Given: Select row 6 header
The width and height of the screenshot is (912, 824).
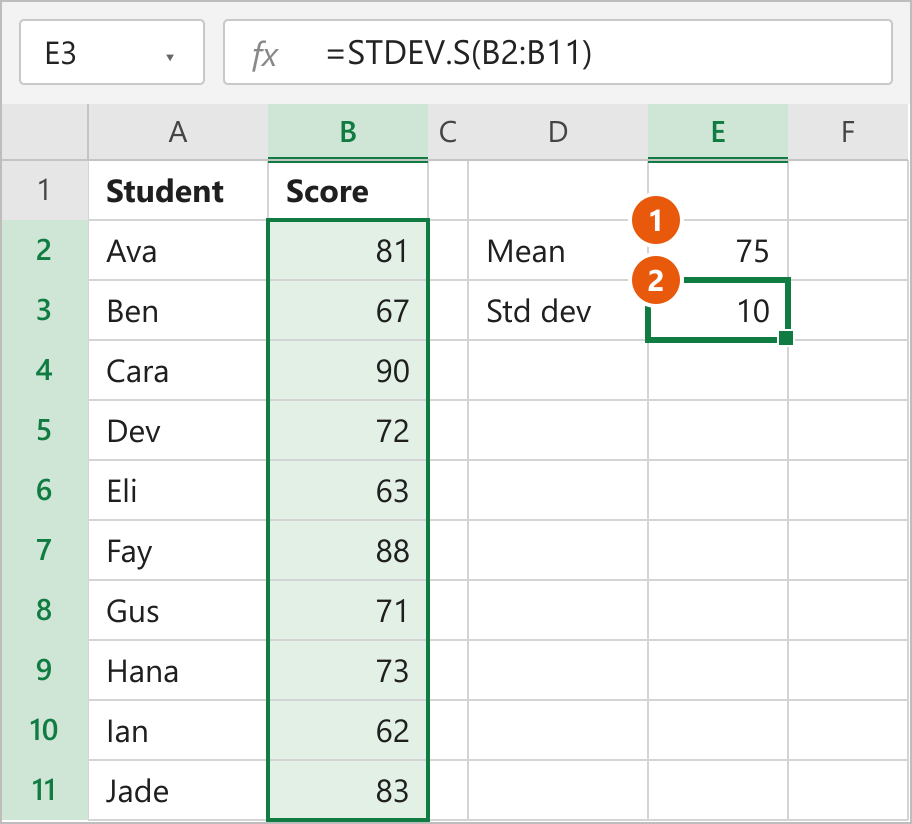Looking at the screenshot, I should tap(44, 490).
